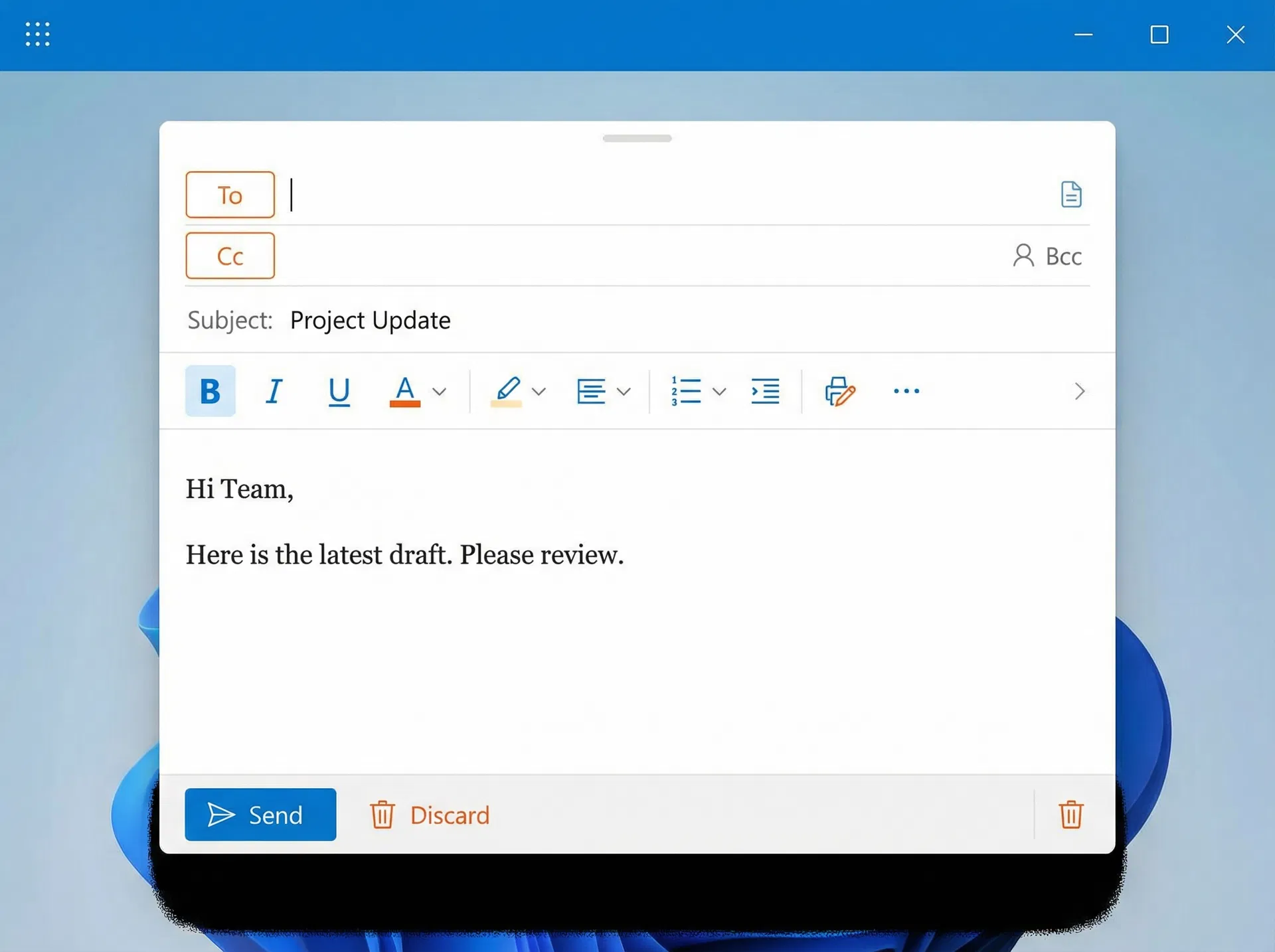The height and width of the screenshot is (952, 1275).
Task: Maximize the window
Action: point(1159,34)
